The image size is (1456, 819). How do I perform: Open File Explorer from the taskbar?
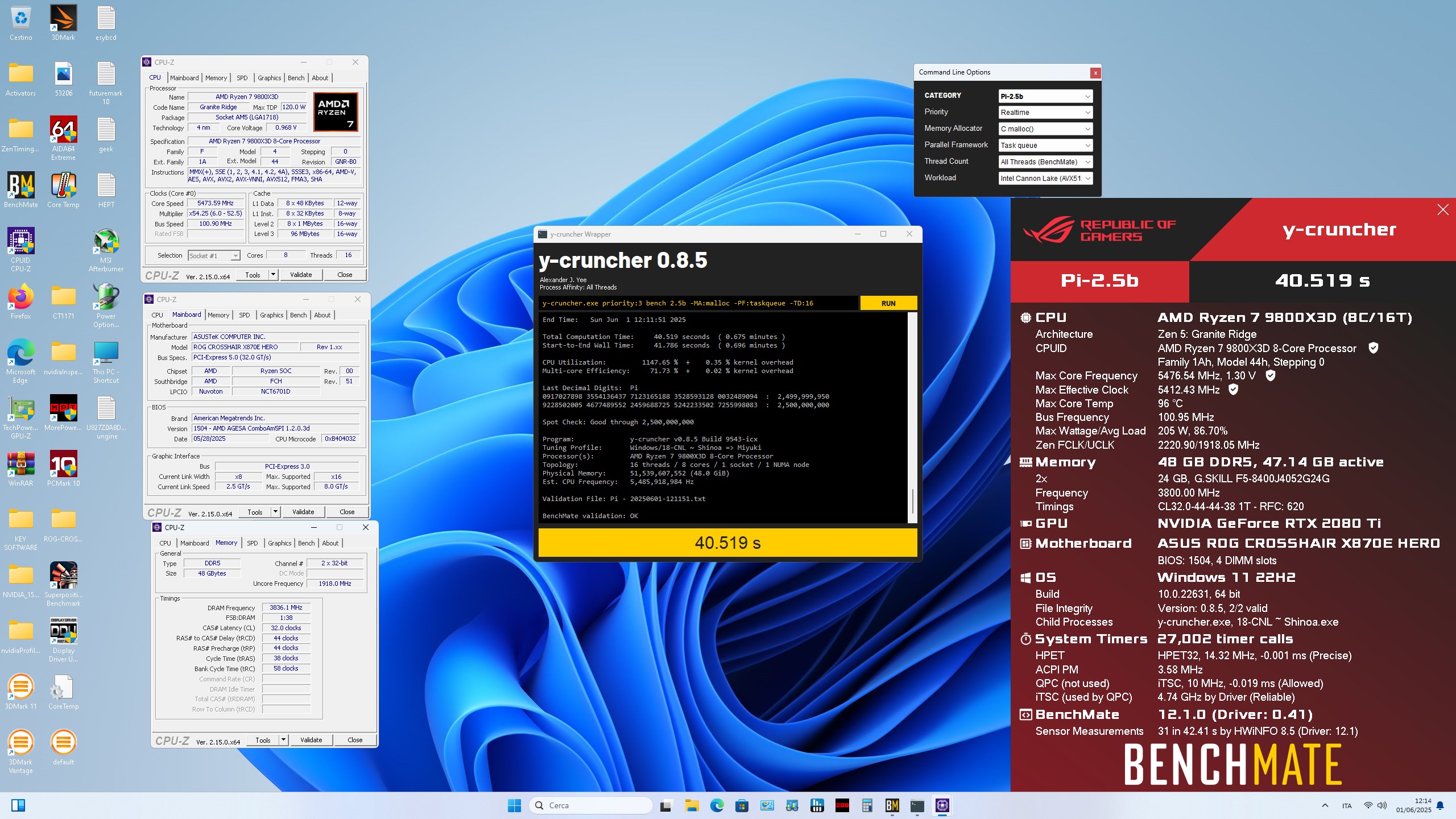coord(692,805)
